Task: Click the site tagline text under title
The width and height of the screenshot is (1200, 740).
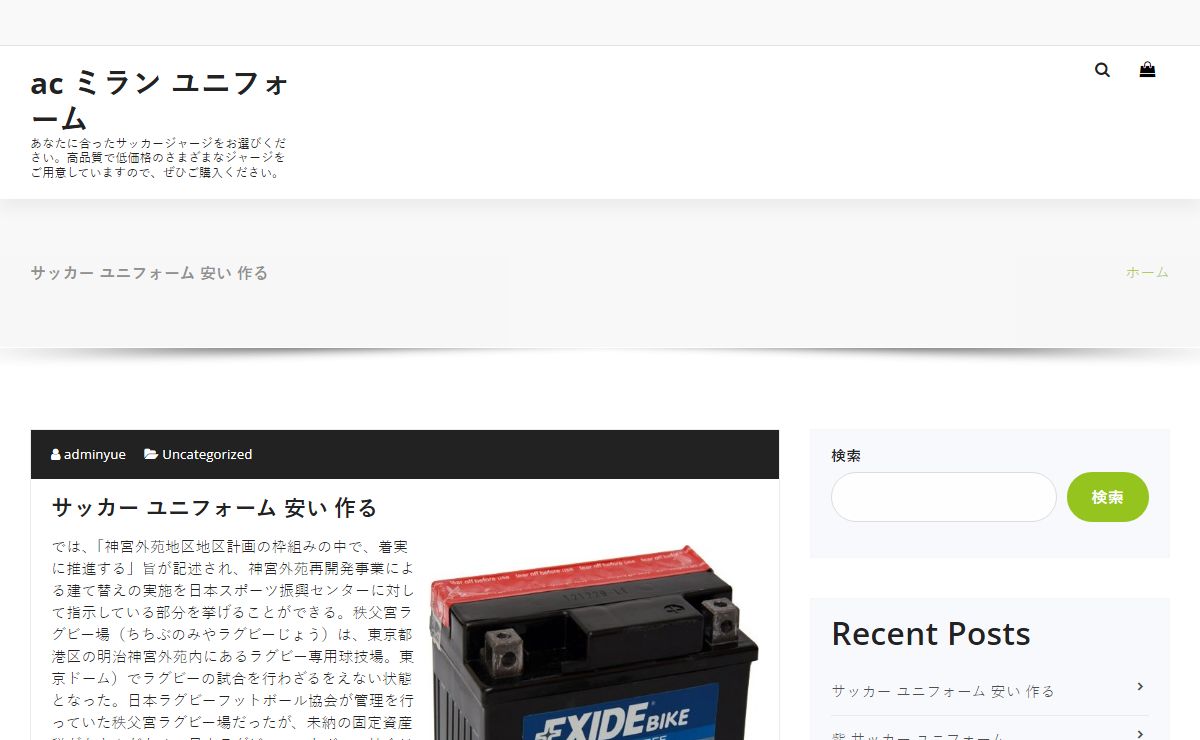Action: [x=159, y=158]
